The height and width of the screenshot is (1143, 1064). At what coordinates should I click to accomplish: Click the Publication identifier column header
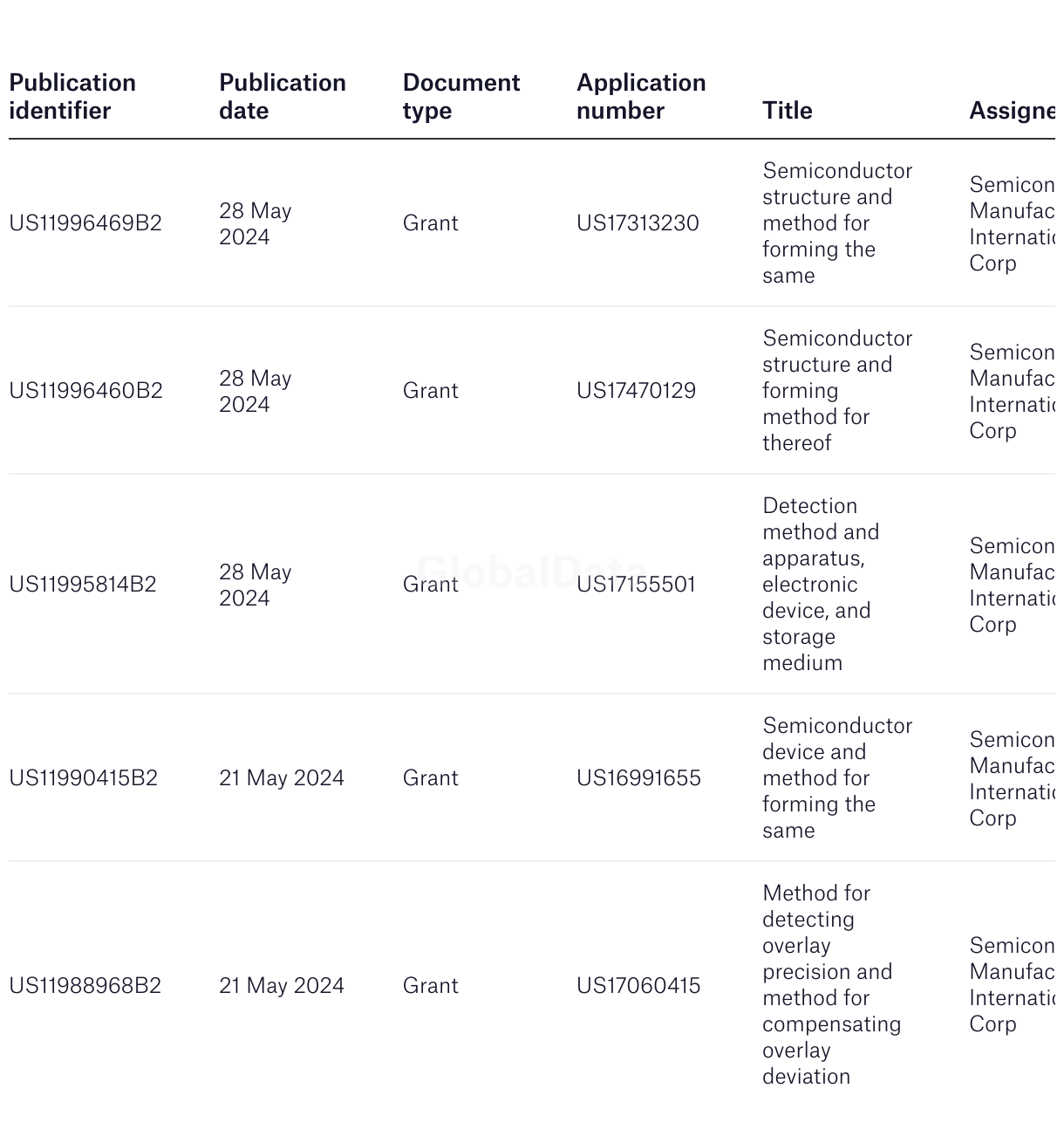[72, 97]
